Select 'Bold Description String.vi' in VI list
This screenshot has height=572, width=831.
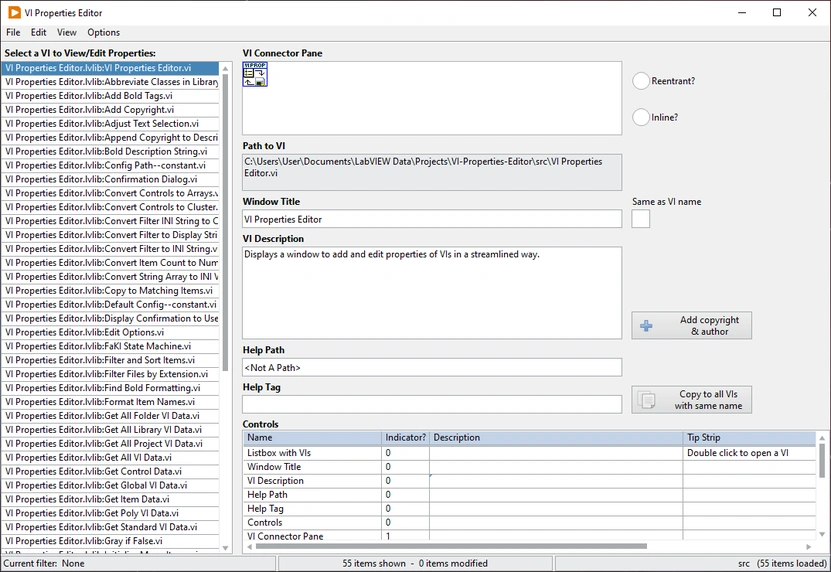click(x=110, y=152)
